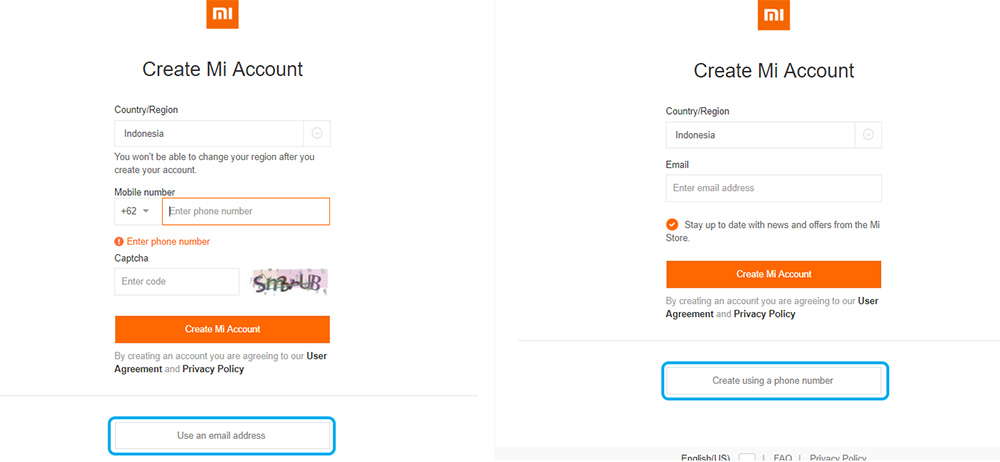Click the captcha image to refresh the code
The image size is (1000, 462).
290,282
